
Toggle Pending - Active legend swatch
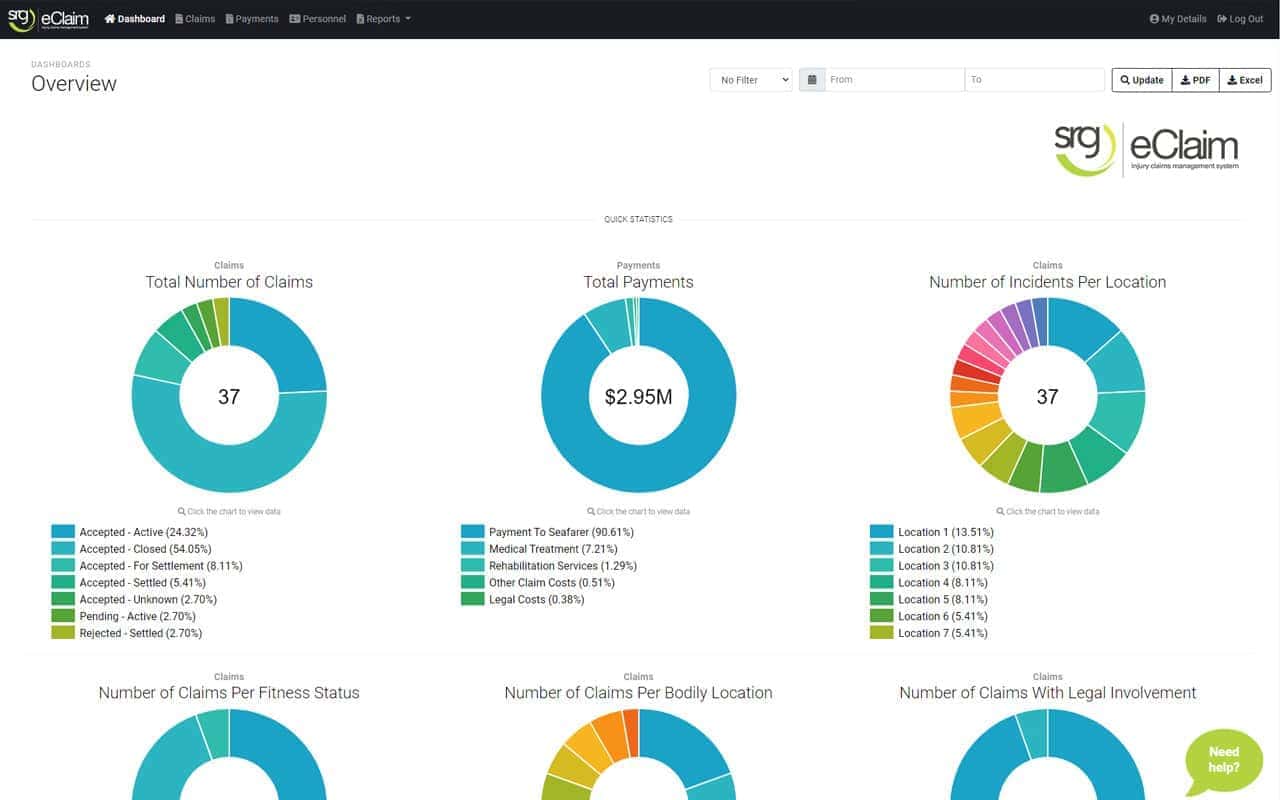point(63,616)
